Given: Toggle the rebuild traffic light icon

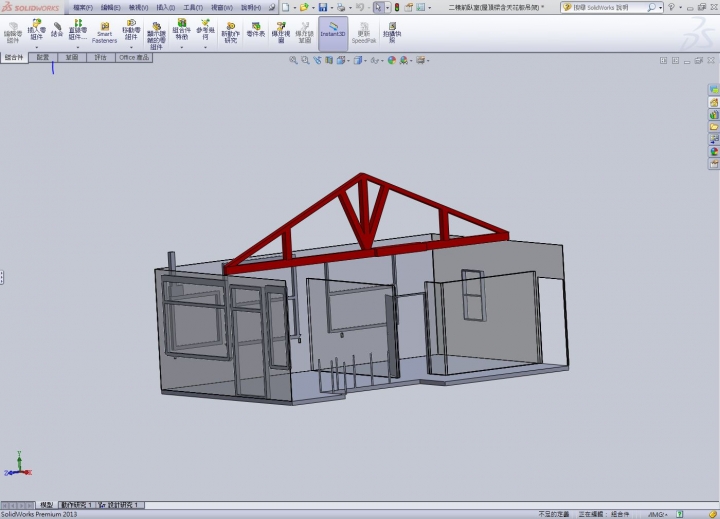Looking at the screenshot, I should (x=398, y=7).
